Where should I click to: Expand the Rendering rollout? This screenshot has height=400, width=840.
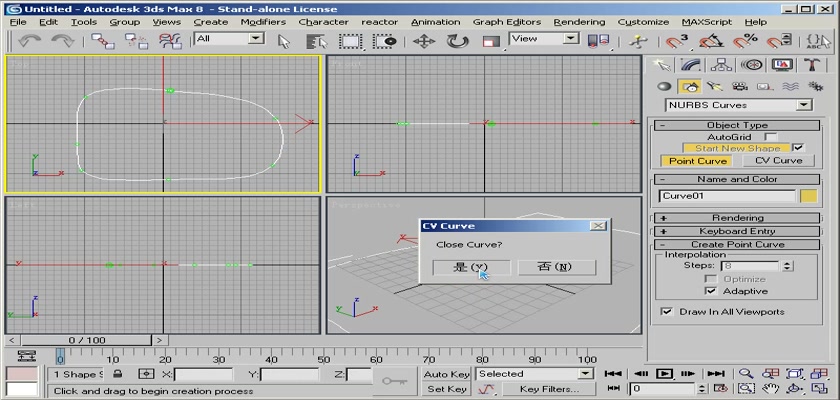coord(737,217)
